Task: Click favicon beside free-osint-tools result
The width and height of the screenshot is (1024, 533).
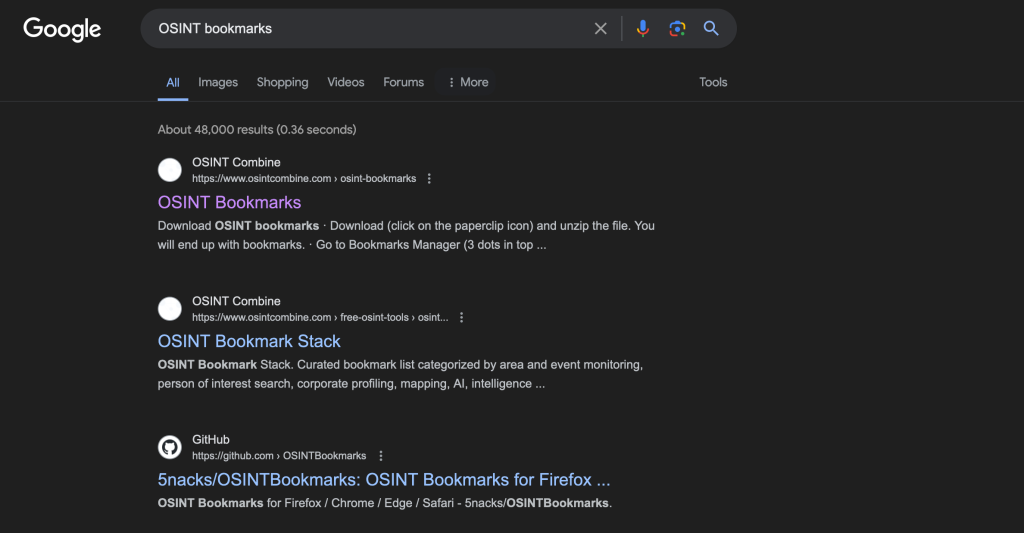Action: [170, 308]
